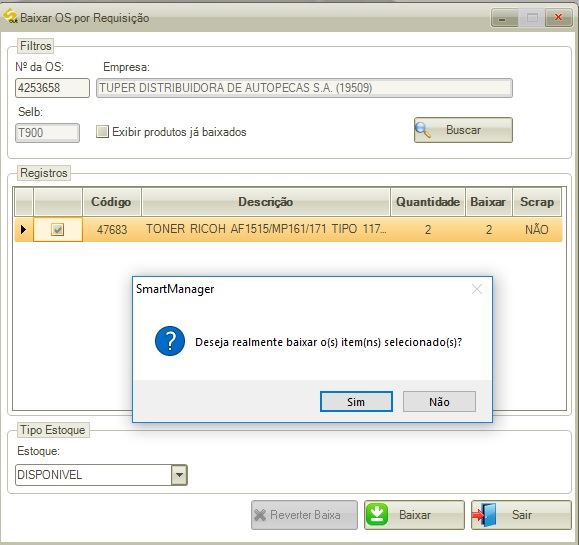Click the Quantidade column header
This screenshot has height=545, width=579.
coord(428,202)
